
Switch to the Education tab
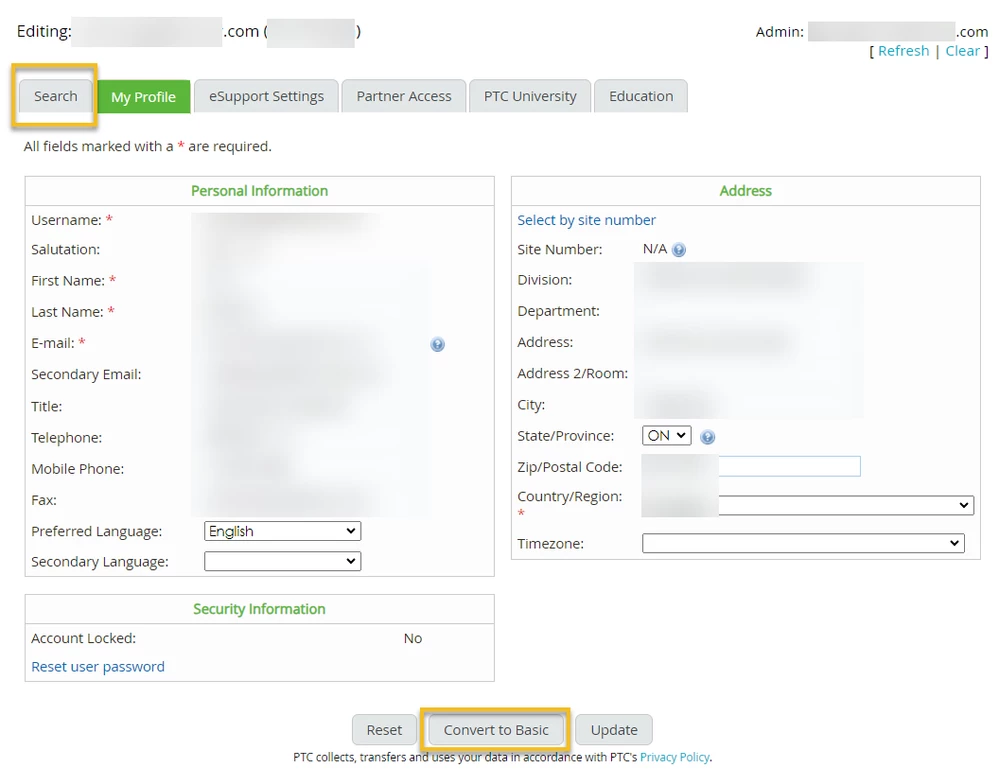pos(641,96)
